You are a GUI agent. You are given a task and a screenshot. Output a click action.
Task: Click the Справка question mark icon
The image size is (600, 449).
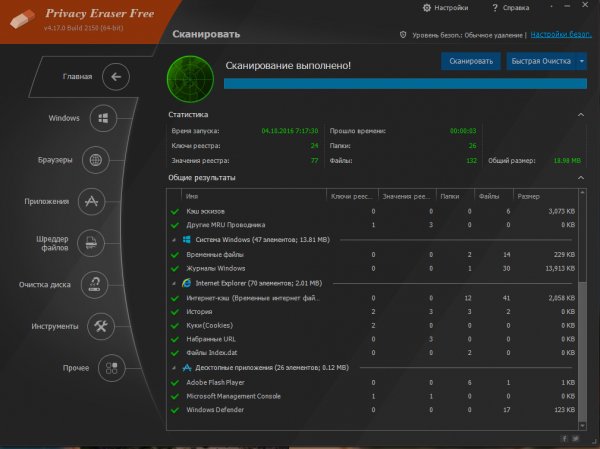point(495,8)
